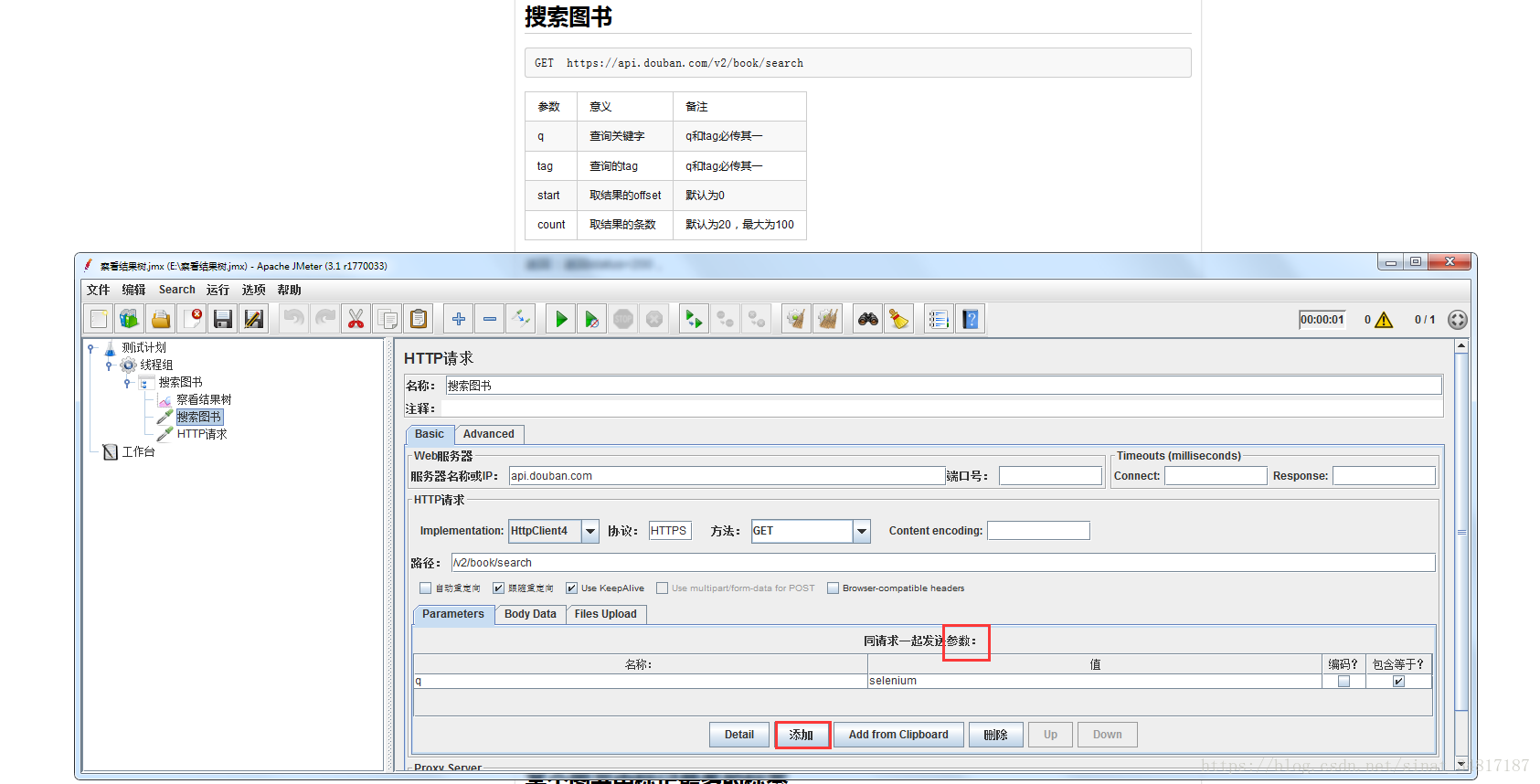Open the 运行 menu
Viewport: 1540px width, 784px height.
click(x=218, y=290)
